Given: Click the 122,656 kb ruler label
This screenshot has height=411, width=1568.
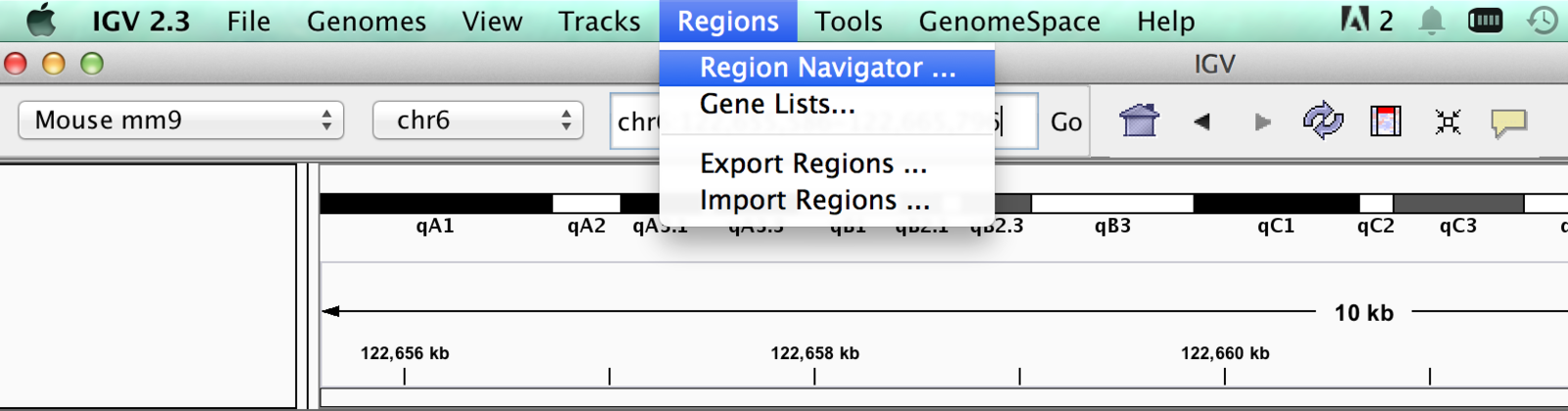Looking at the screenshot, I should point(405,353).
